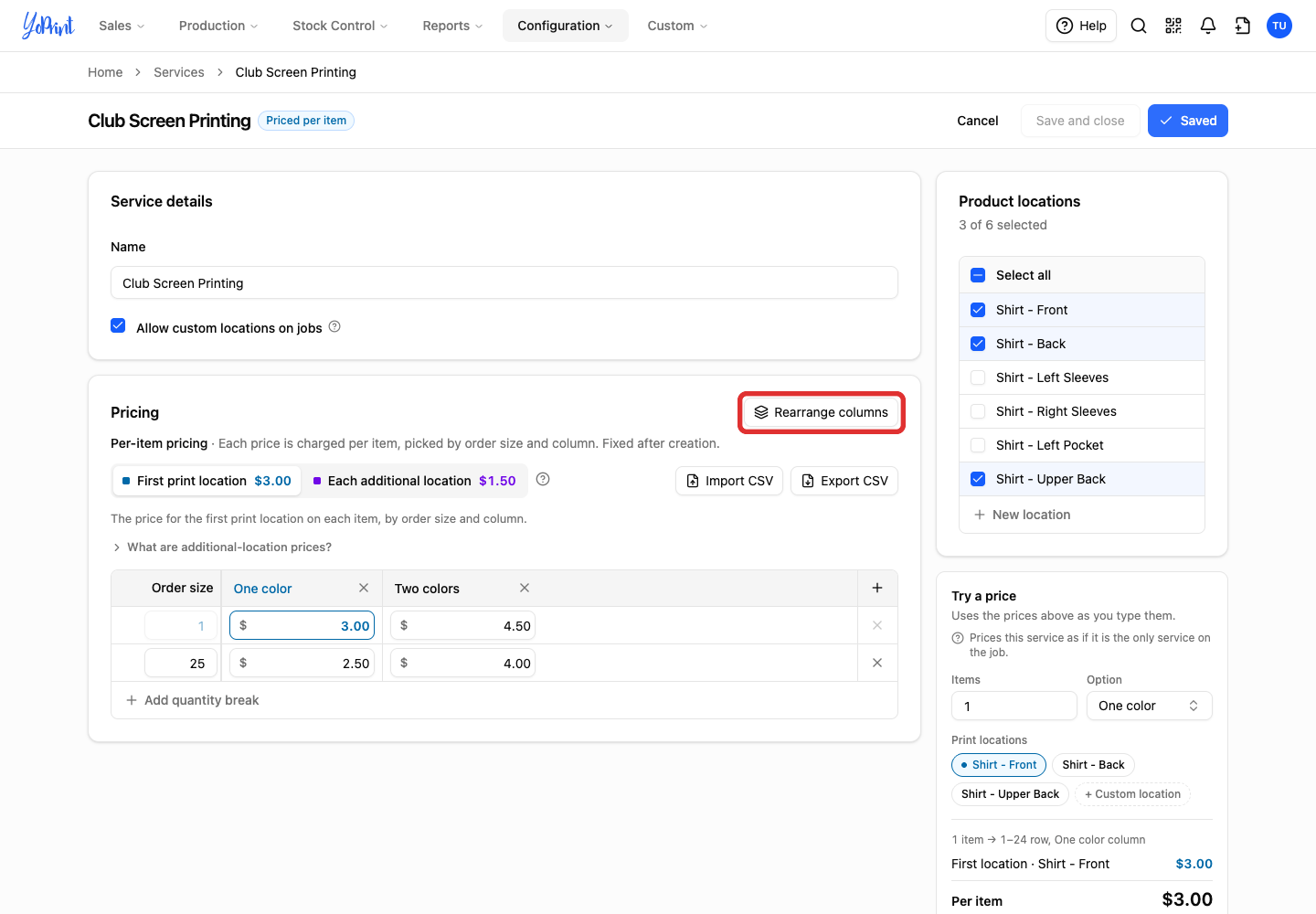Viewport: 1316px width, 914px height.
Task: Click the help icon next to additional location price
Action: (543, 479)
